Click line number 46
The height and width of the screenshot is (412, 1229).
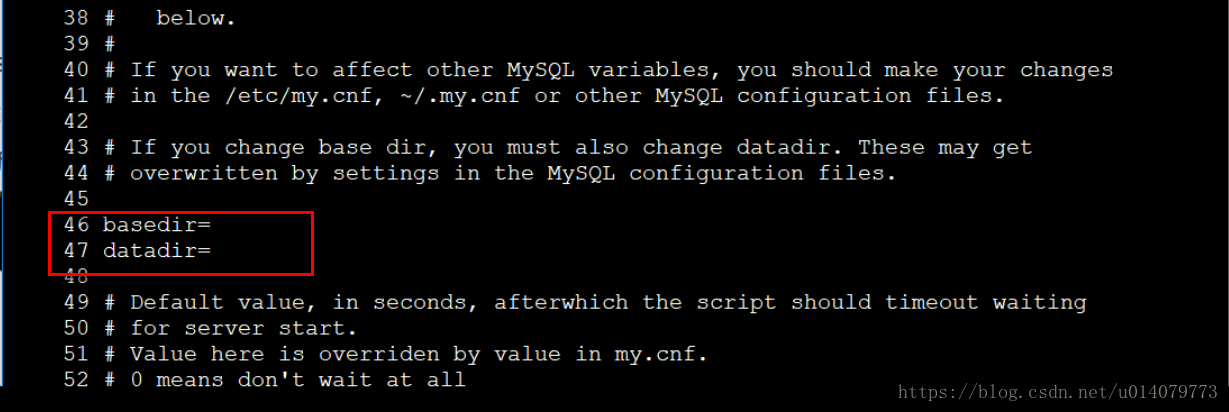coord(75,225)
